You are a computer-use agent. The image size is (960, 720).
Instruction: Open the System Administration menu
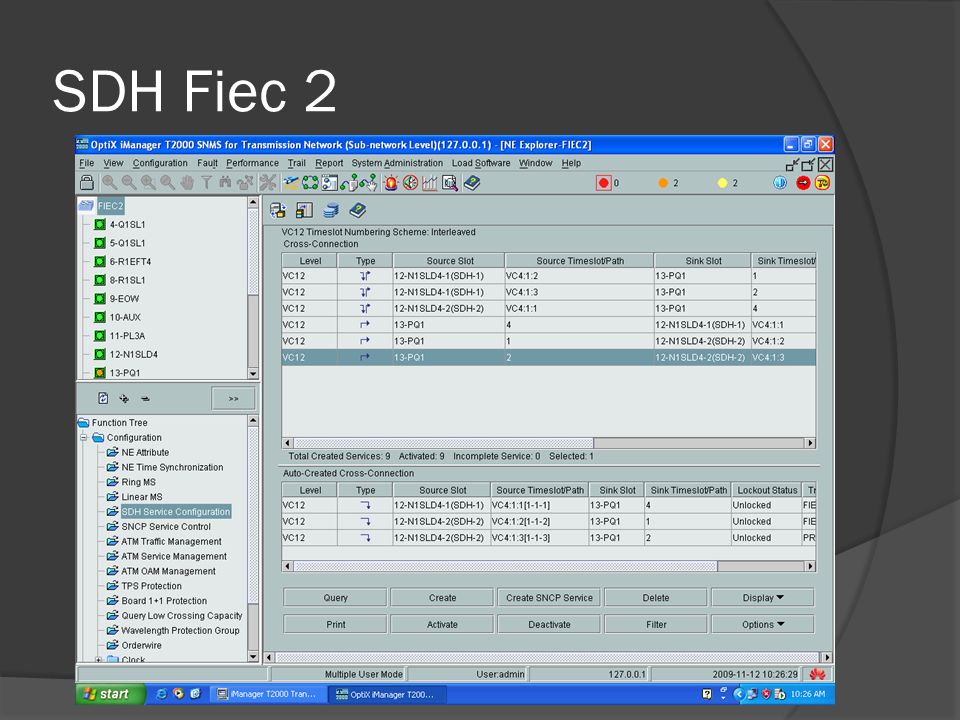(397, 163)
